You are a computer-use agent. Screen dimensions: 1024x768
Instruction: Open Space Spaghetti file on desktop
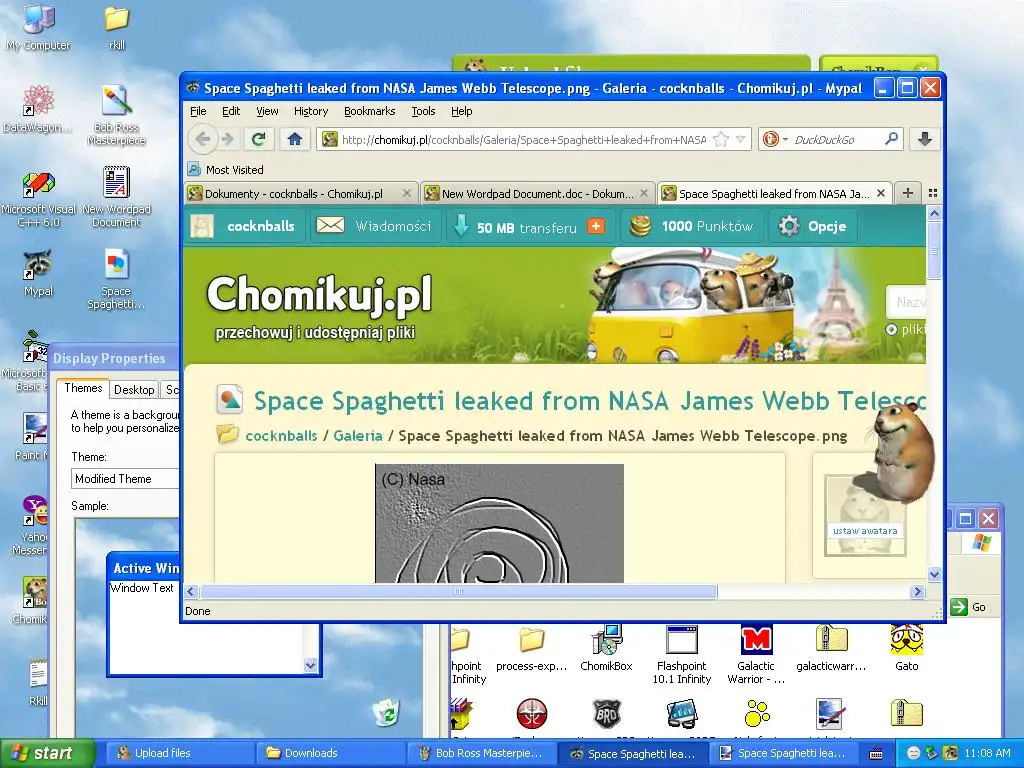pyautogui.click(x=116, y=279)
